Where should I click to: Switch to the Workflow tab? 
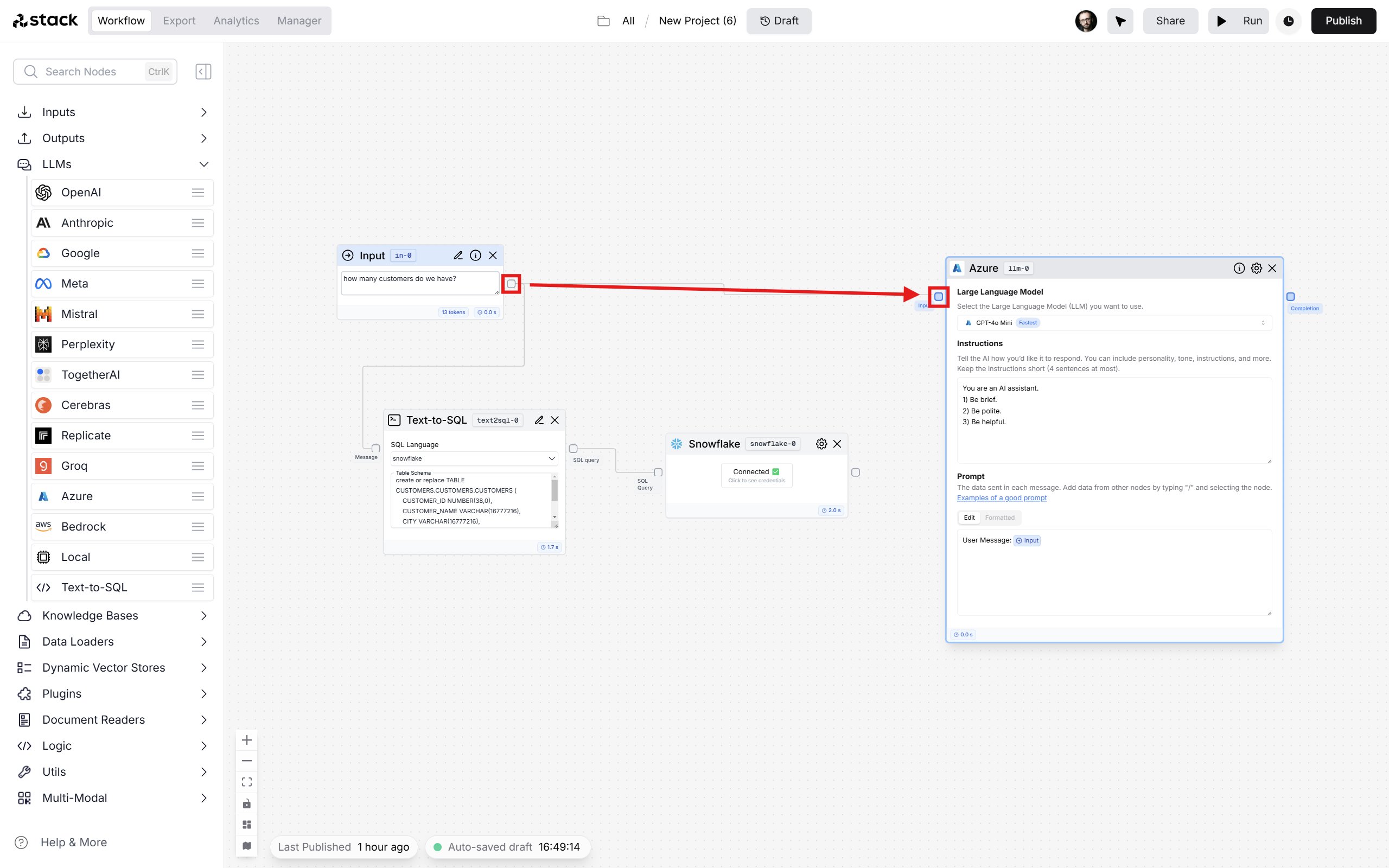(121, 21)
